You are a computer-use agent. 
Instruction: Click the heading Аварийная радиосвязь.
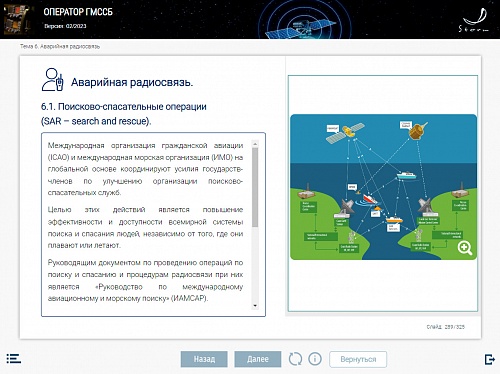pos(132,82)
